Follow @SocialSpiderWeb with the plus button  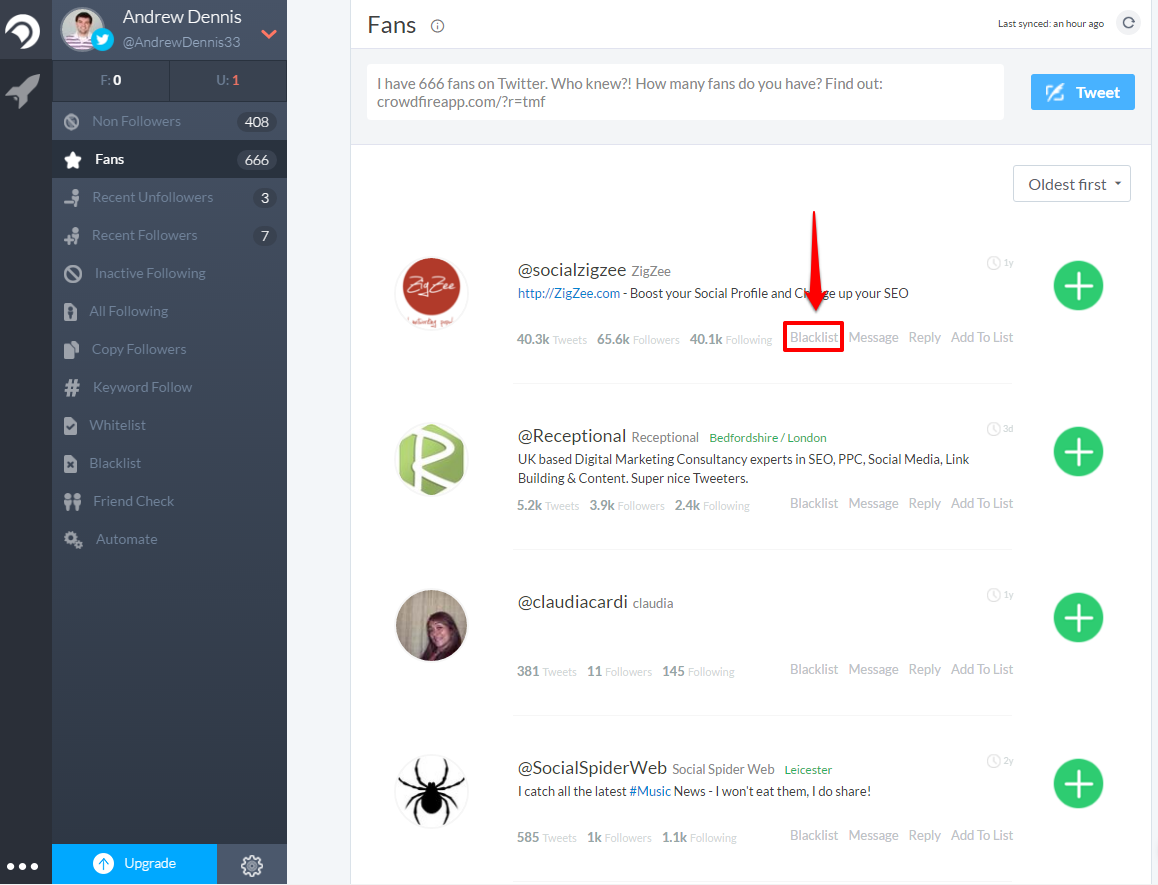click(x=1078, y=783)
